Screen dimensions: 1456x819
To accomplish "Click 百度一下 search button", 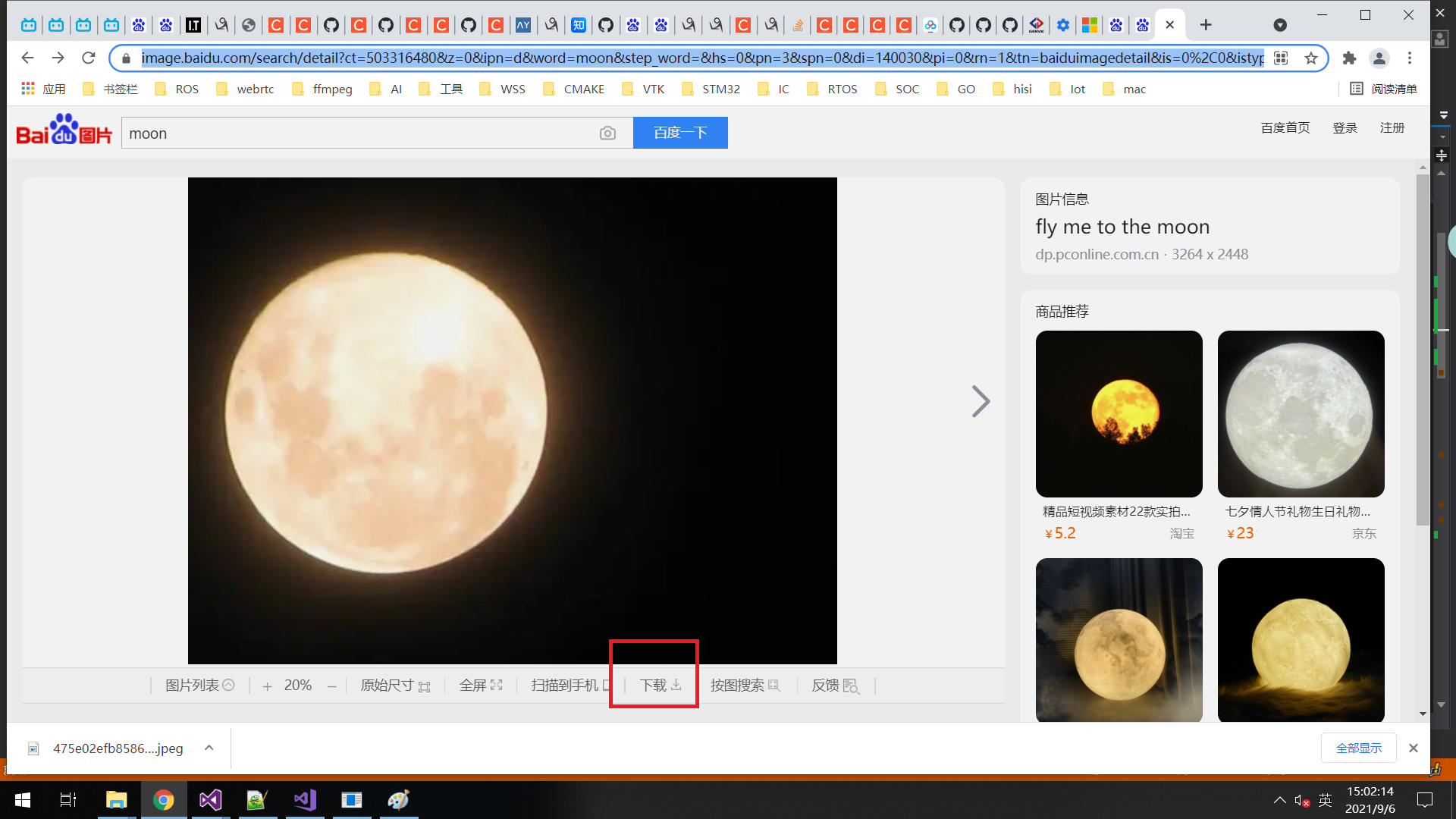I will (x=680, y=133).
